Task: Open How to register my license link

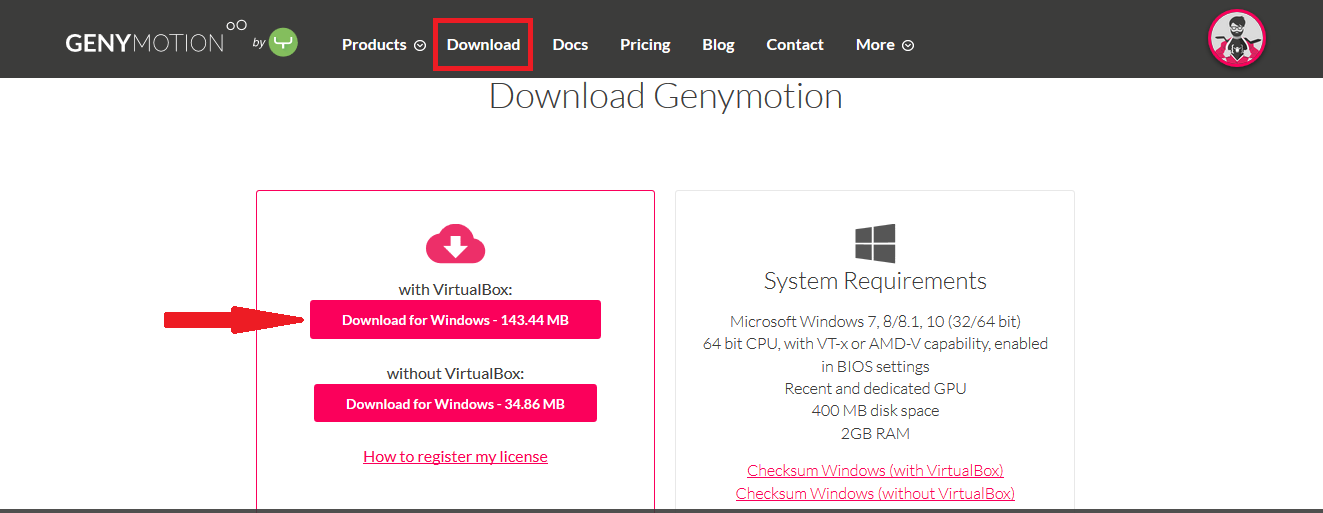Action: point(455,456)
